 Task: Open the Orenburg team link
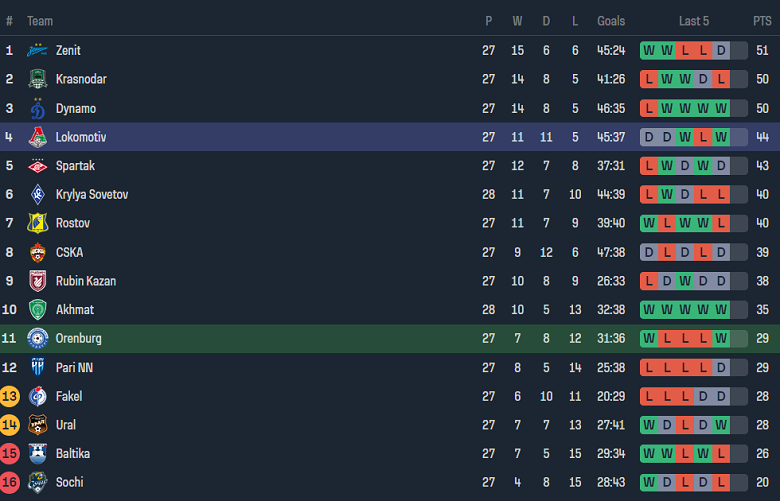pyautogui.click(x=78, y=339)
